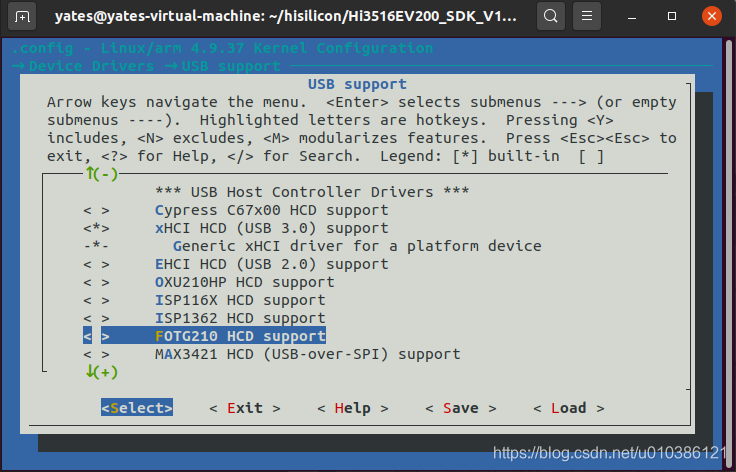This screenshot has width=736, height=472.
Task: Click the < Exit > button
Action: [x=245, y=408]
